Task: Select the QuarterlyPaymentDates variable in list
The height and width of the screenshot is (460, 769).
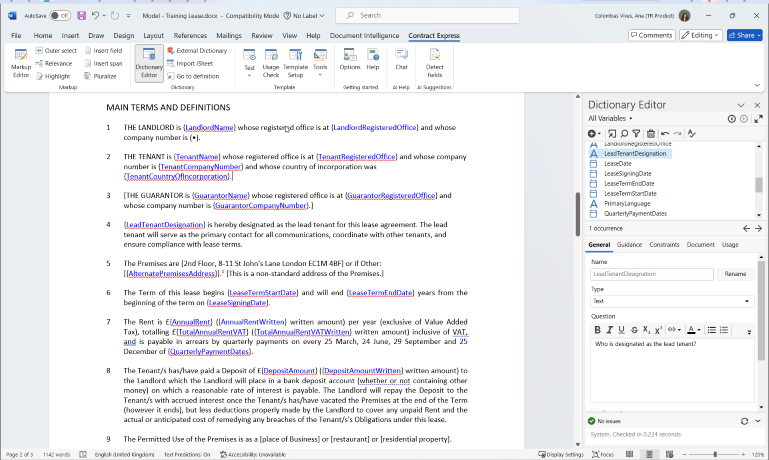Action: tap(636, 214)
